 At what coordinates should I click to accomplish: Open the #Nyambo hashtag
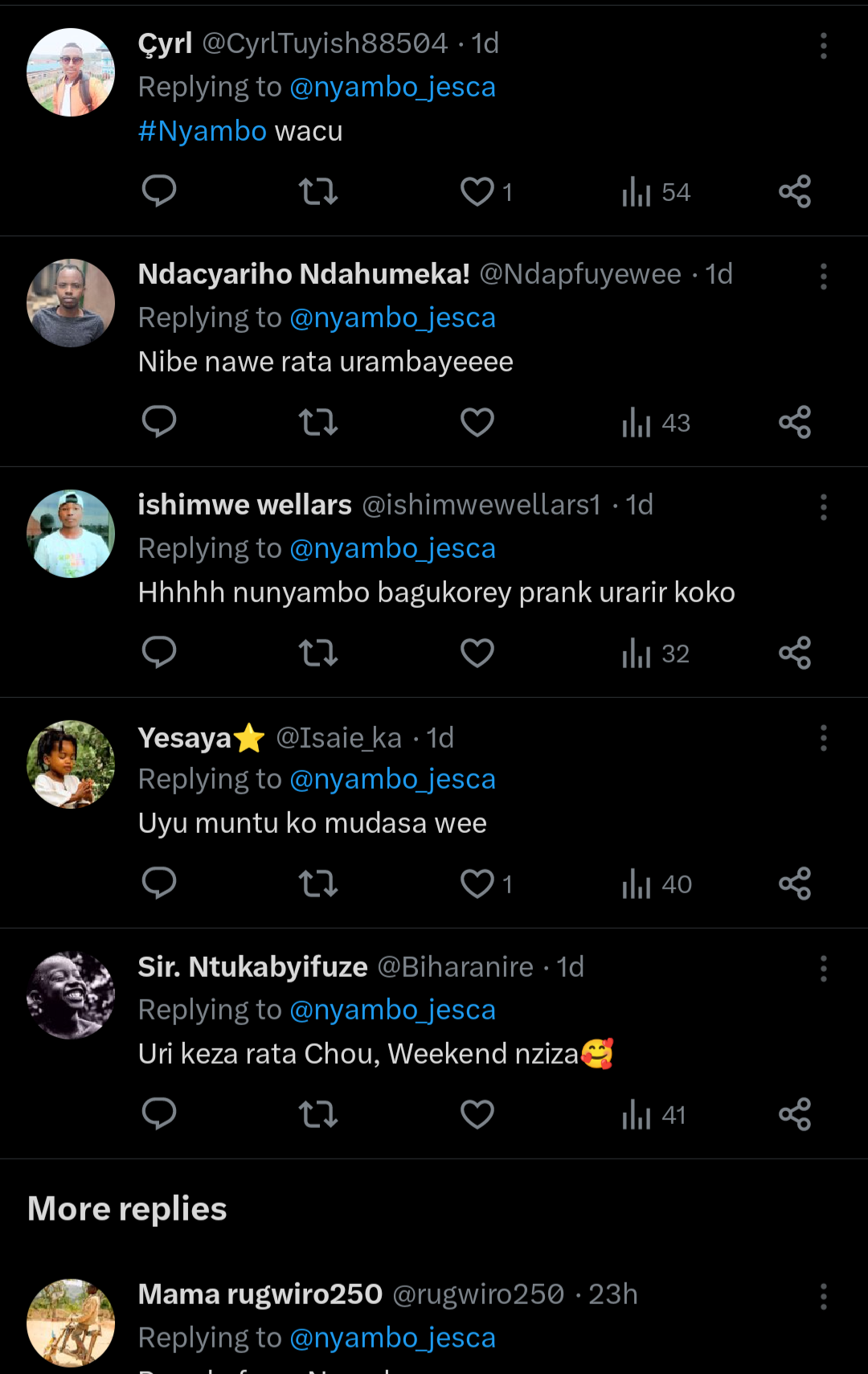203,131
